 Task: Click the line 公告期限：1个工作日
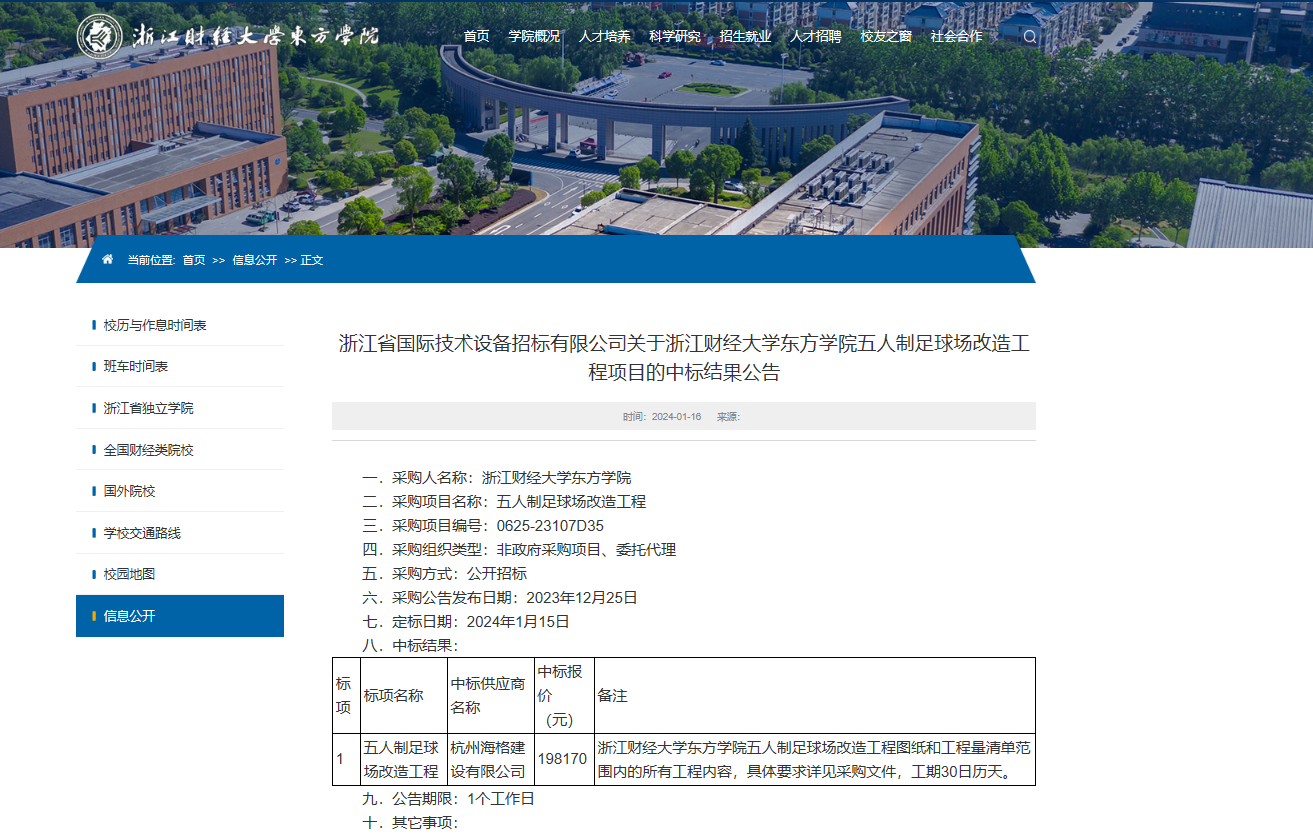(x=448, y=799)
